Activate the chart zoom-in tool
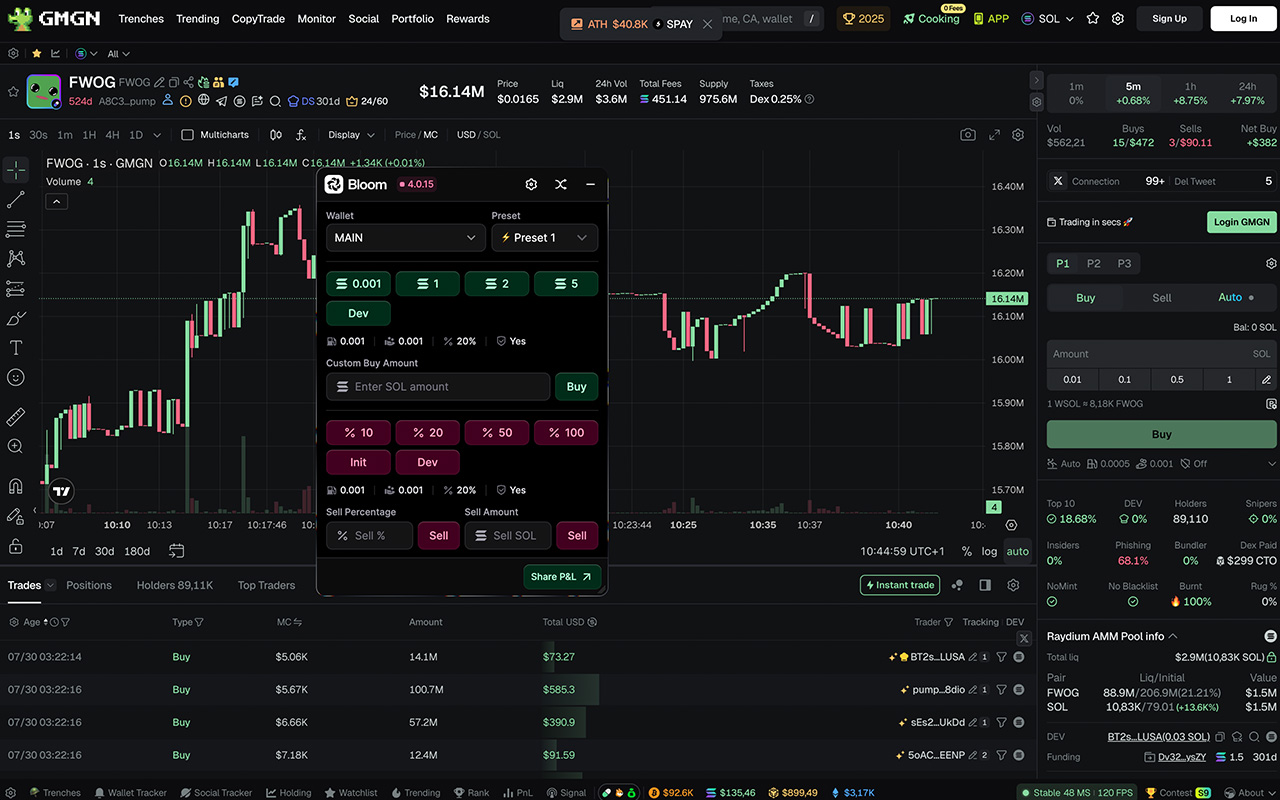The height and width of the screenshot is (800, 1280). (x=16, y=447)
